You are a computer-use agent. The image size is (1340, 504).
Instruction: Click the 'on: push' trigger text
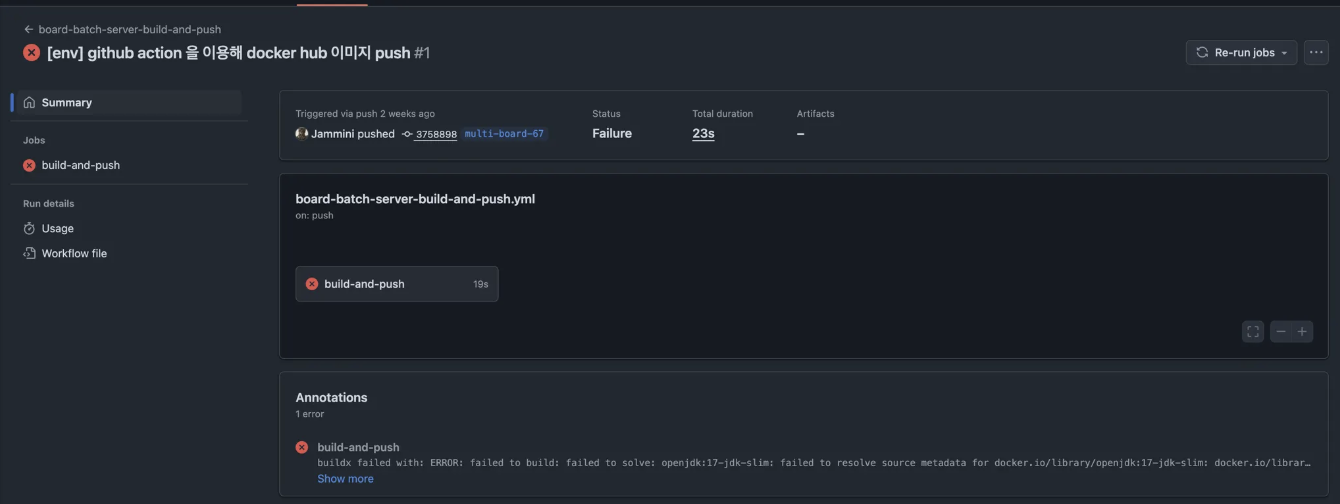[314, 215]
